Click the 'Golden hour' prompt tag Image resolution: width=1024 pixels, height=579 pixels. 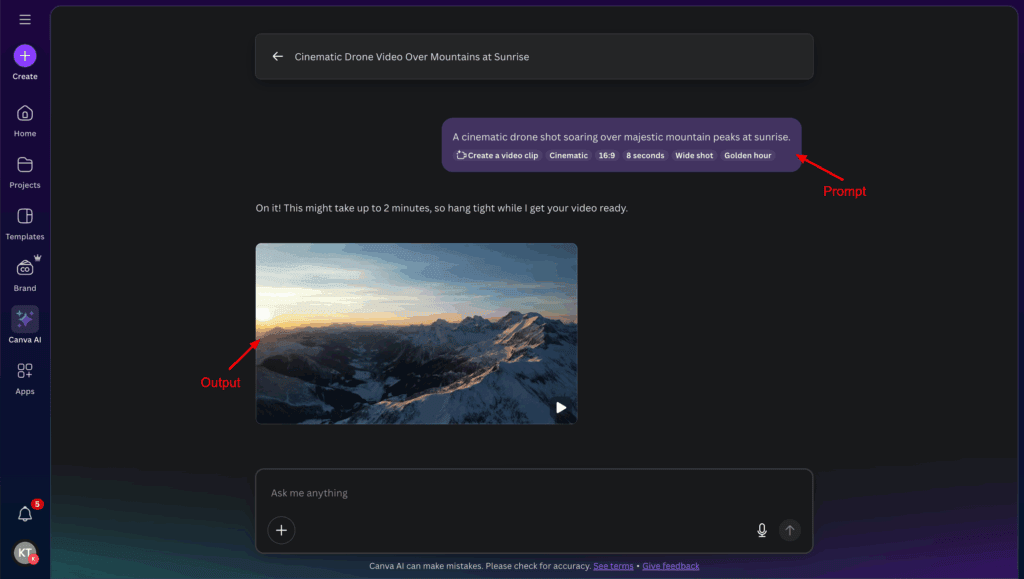click(747, 155)
